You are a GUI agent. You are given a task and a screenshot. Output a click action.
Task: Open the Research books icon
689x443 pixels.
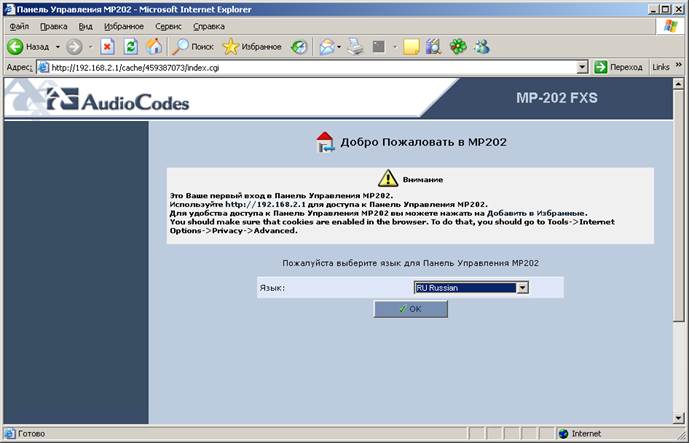coord(433,47)
